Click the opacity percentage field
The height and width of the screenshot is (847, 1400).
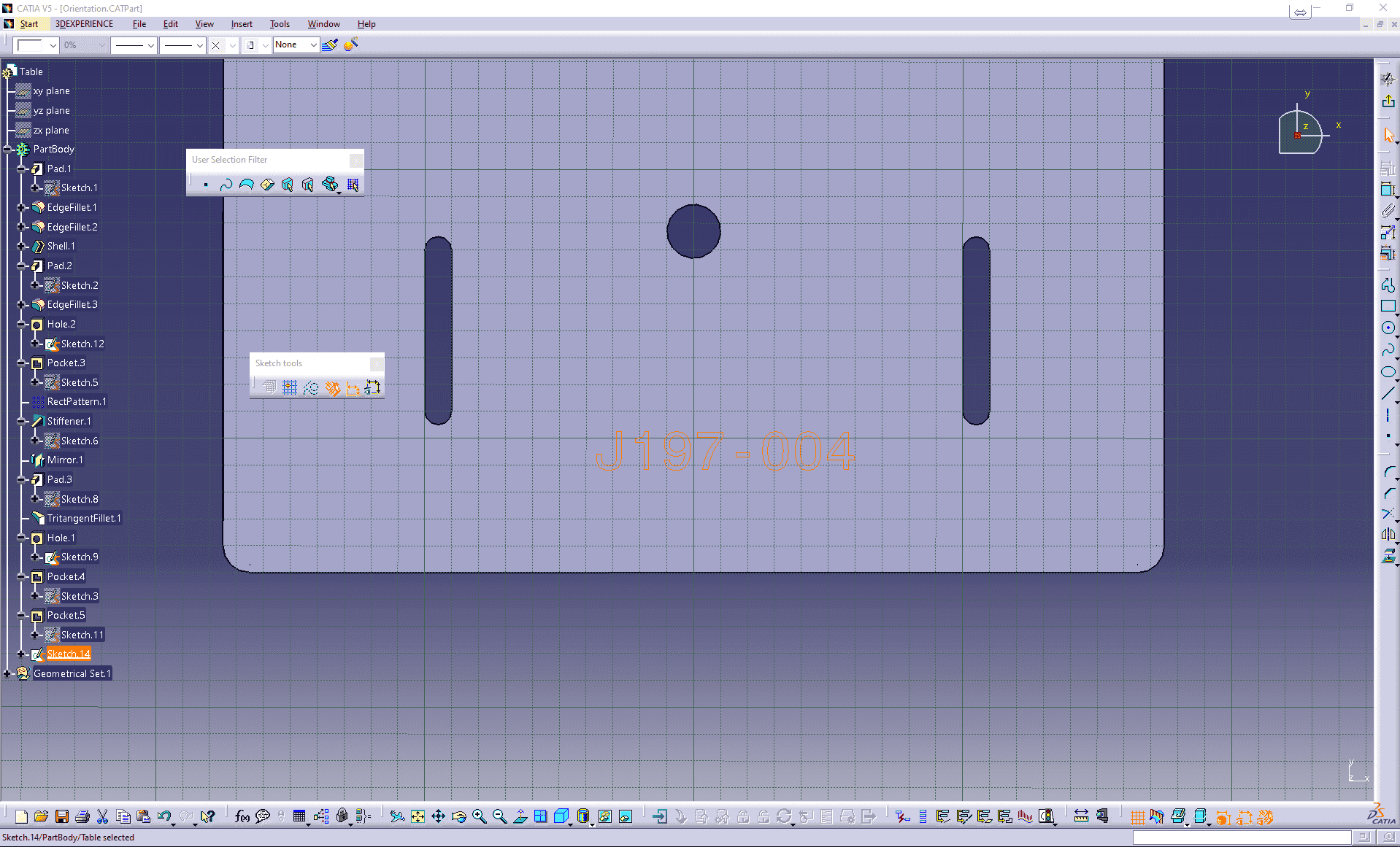pyautogui.click(x=84, y=45)
